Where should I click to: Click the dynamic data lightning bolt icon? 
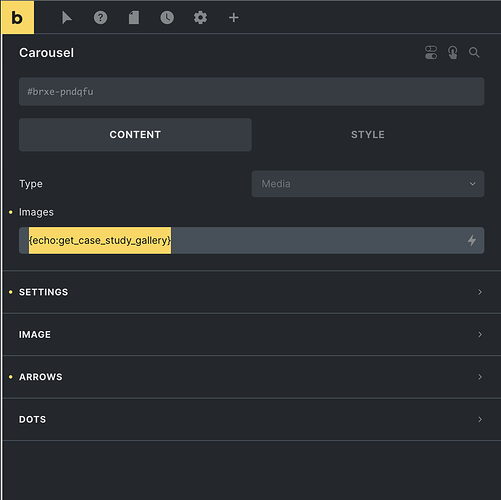(x=472, y=240)
